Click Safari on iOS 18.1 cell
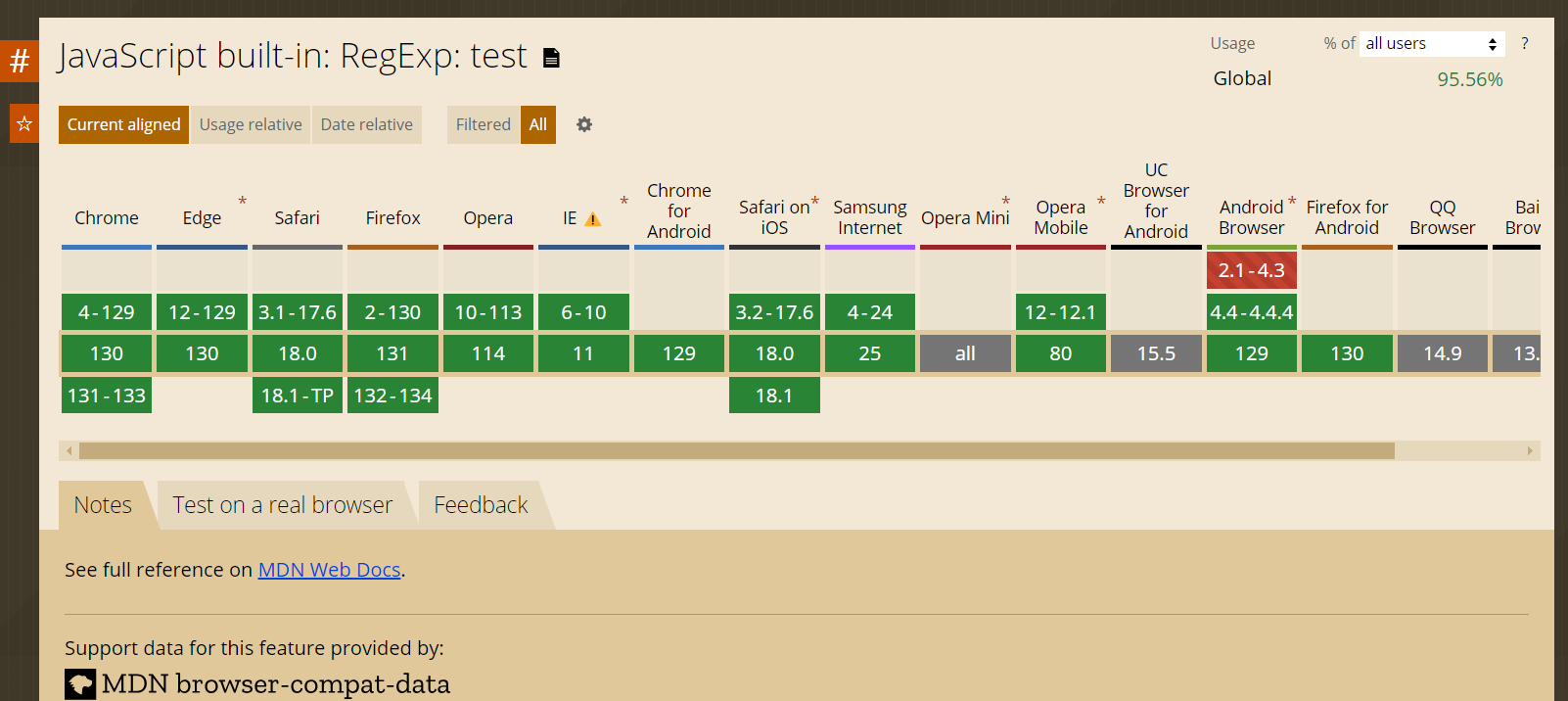Image resolution: width=1568 pixels, height=701 pixels. 774,396
